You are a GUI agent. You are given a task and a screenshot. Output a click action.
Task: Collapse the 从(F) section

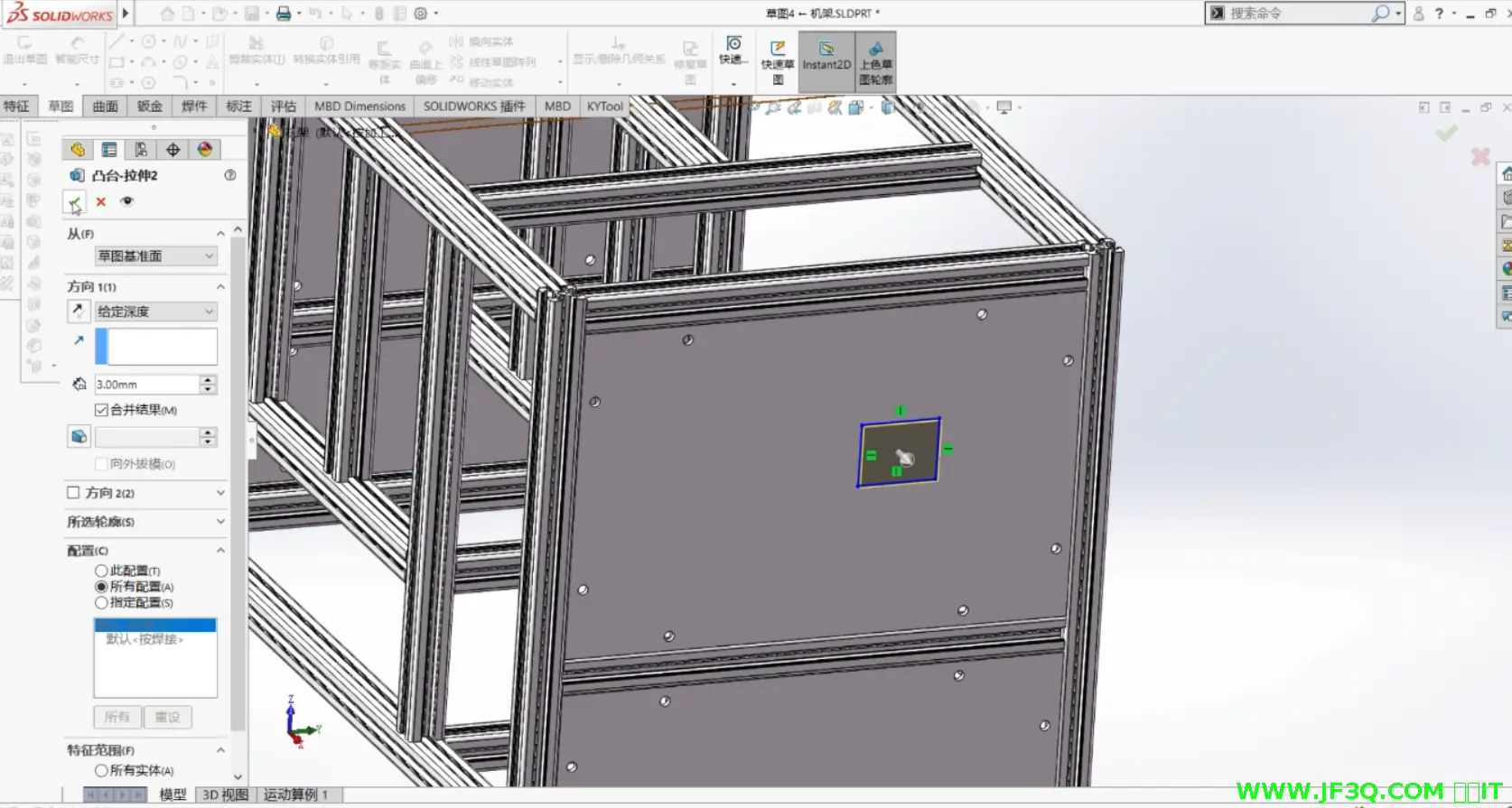220,234
